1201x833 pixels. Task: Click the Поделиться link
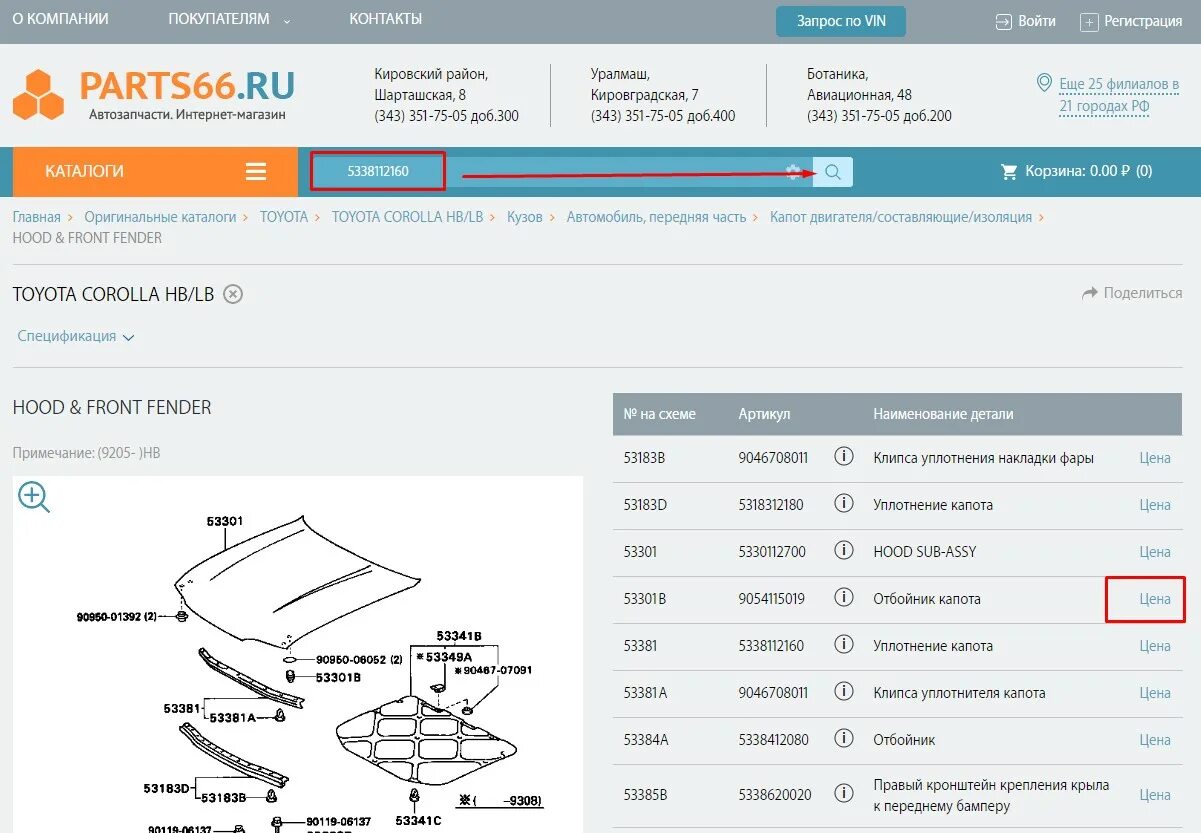1143,294
